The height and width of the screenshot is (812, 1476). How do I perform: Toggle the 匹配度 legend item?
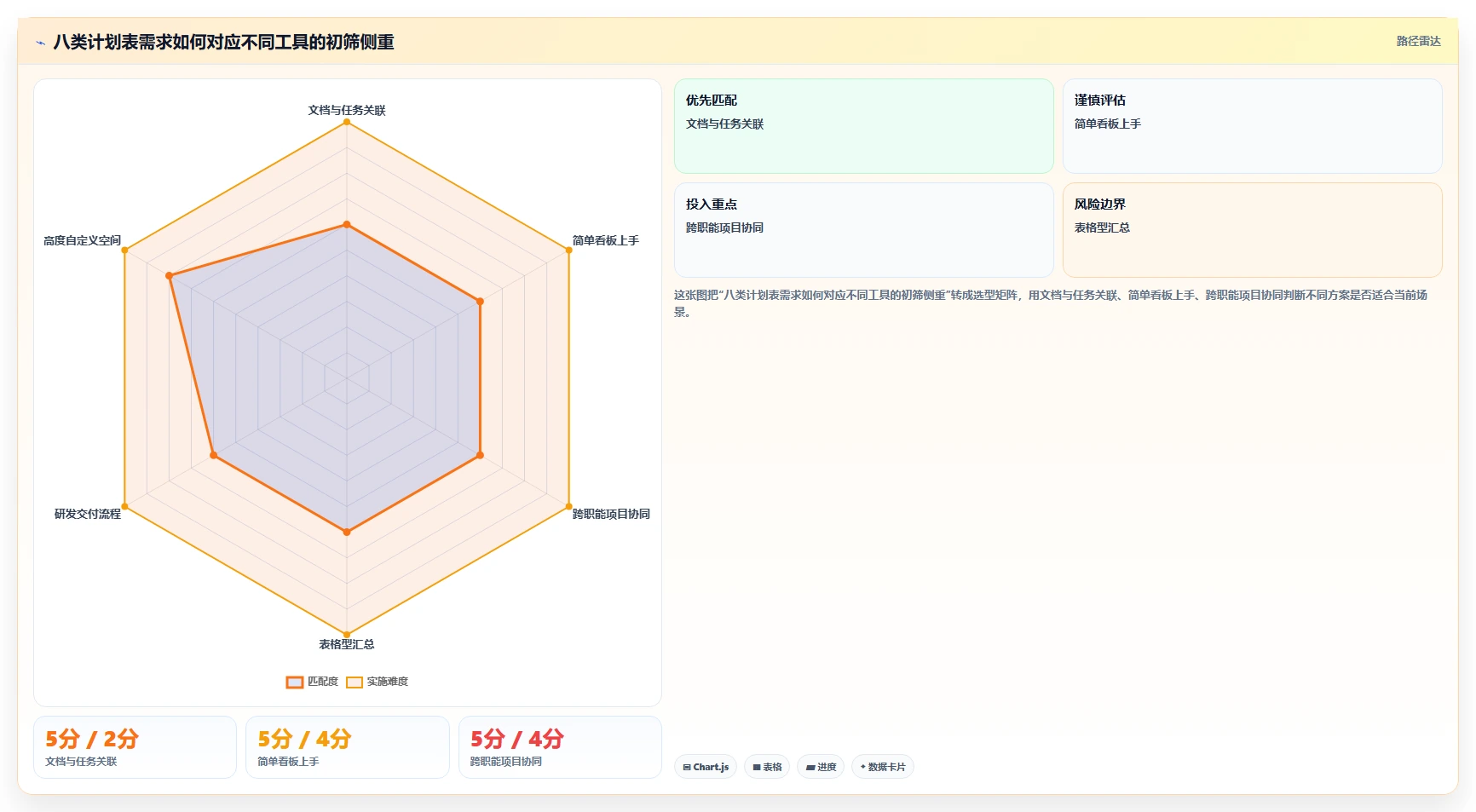(x=313, y=682)
